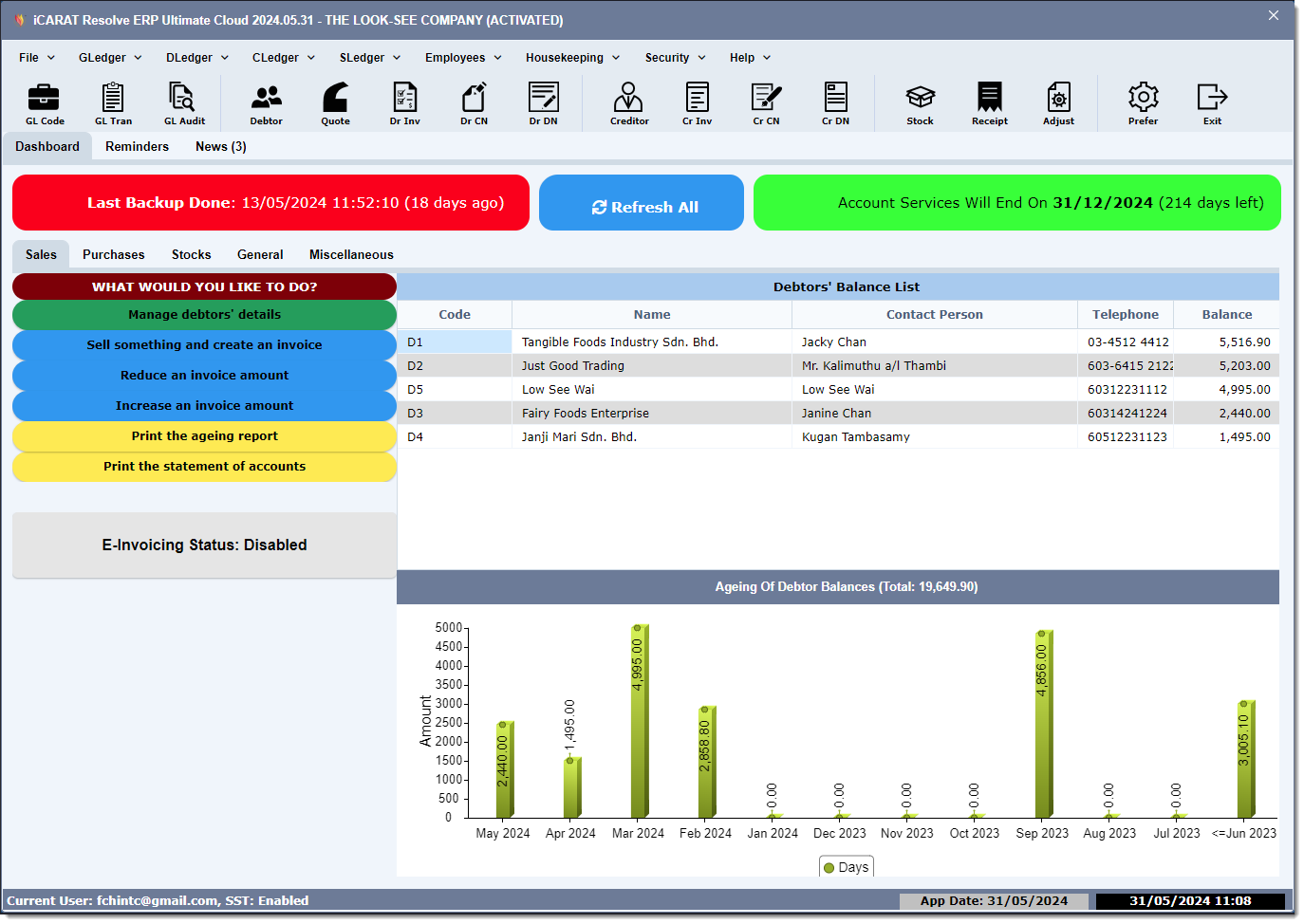The height and width of the screenshot is (924, 1304).
Task: Open the GL Audit icon
Action: [184, 103]
